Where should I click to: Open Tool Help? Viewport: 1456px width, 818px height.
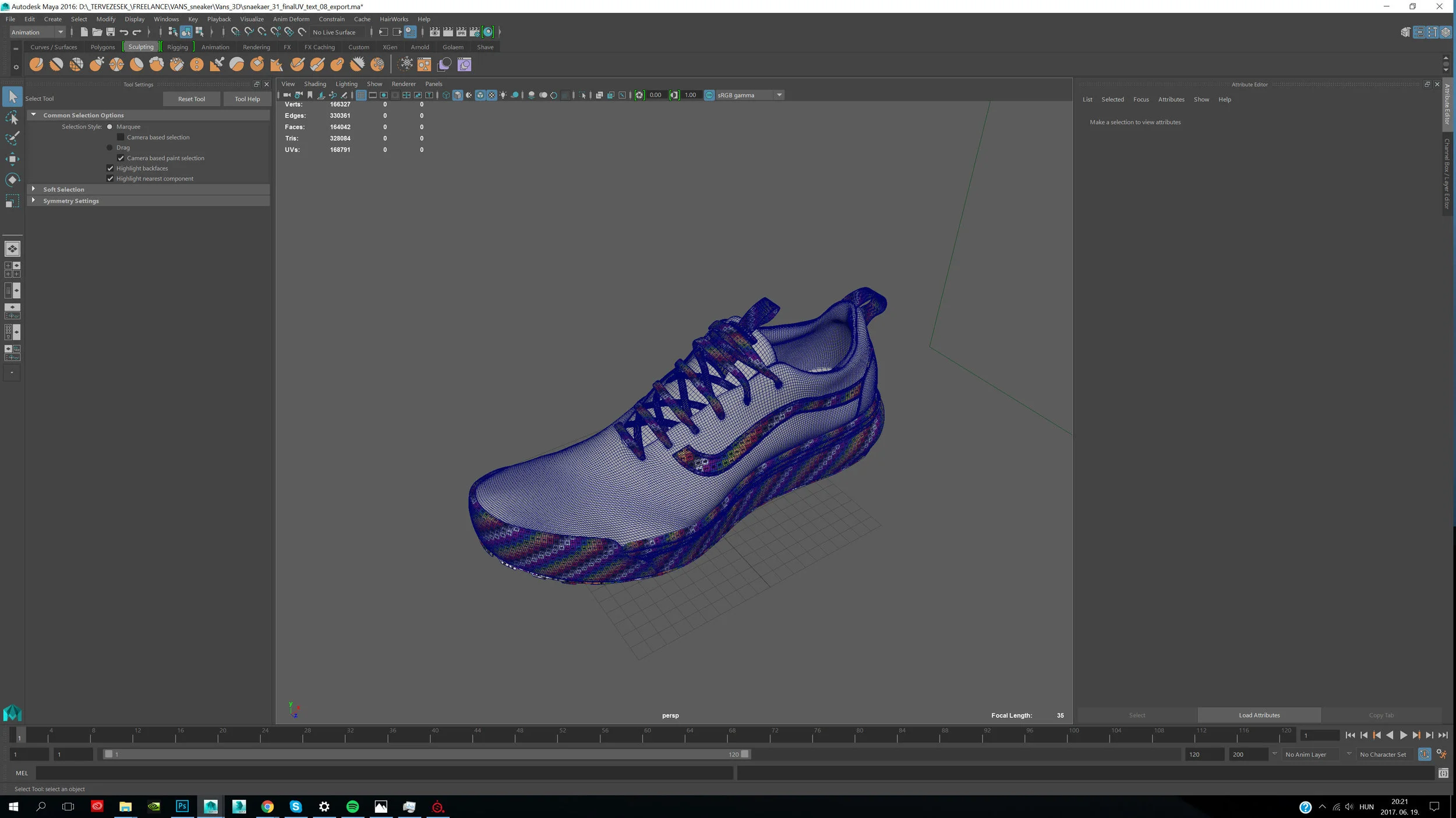(247, 99)
